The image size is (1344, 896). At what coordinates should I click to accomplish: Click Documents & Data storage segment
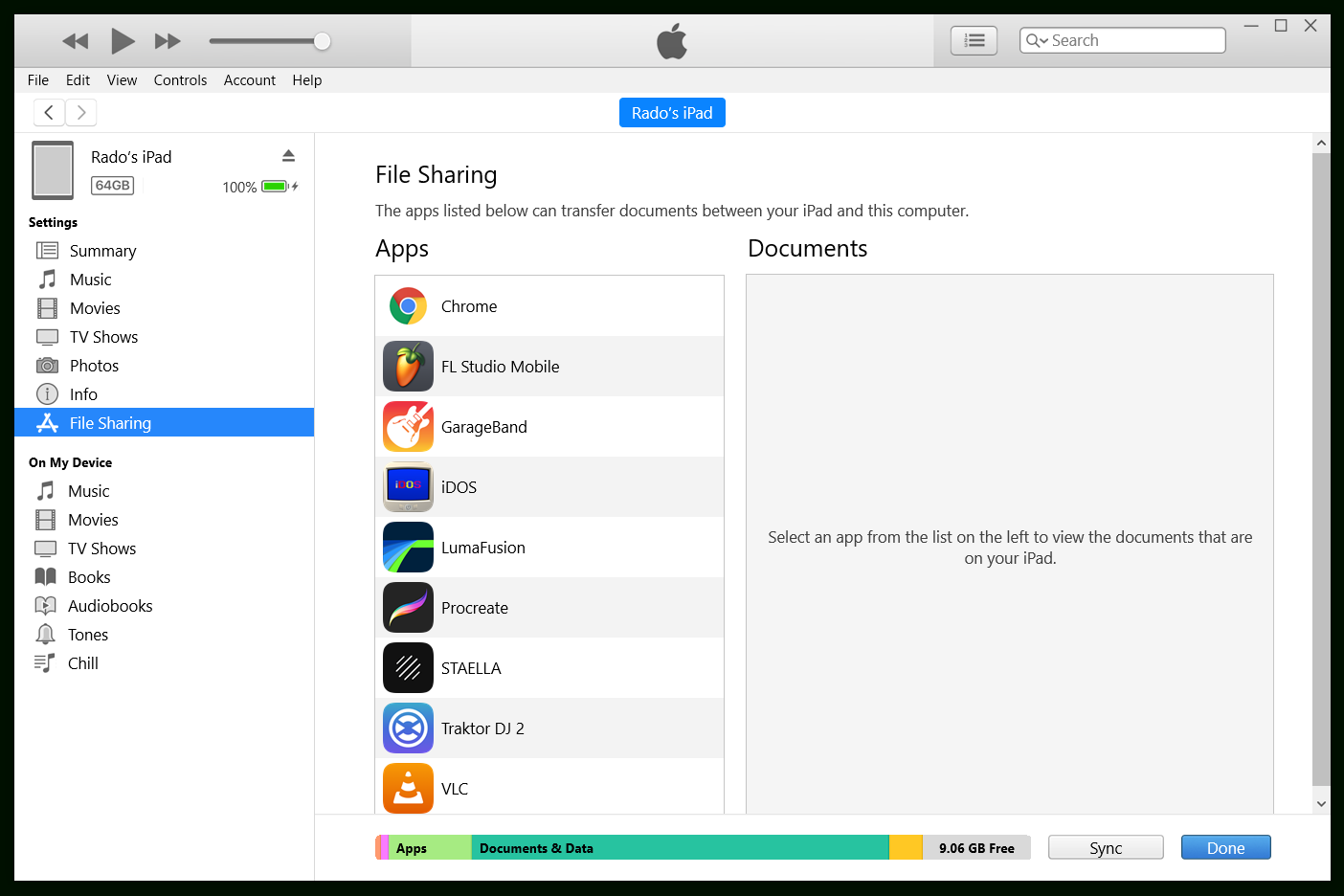coord(680,848)
